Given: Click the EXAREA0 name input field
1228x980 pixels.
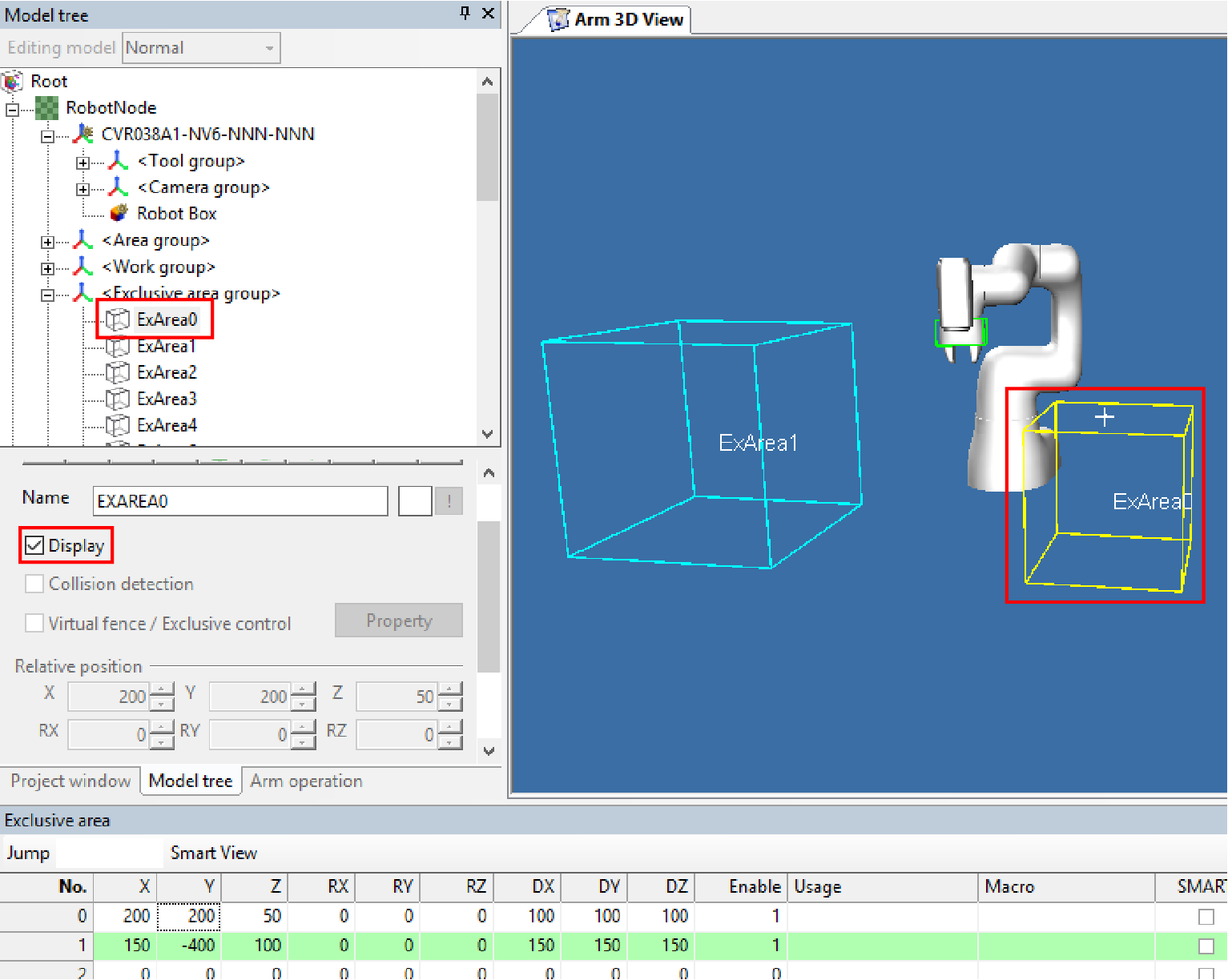Looking at the screenshot, I should pyautogui.click(x=240, y=502).
